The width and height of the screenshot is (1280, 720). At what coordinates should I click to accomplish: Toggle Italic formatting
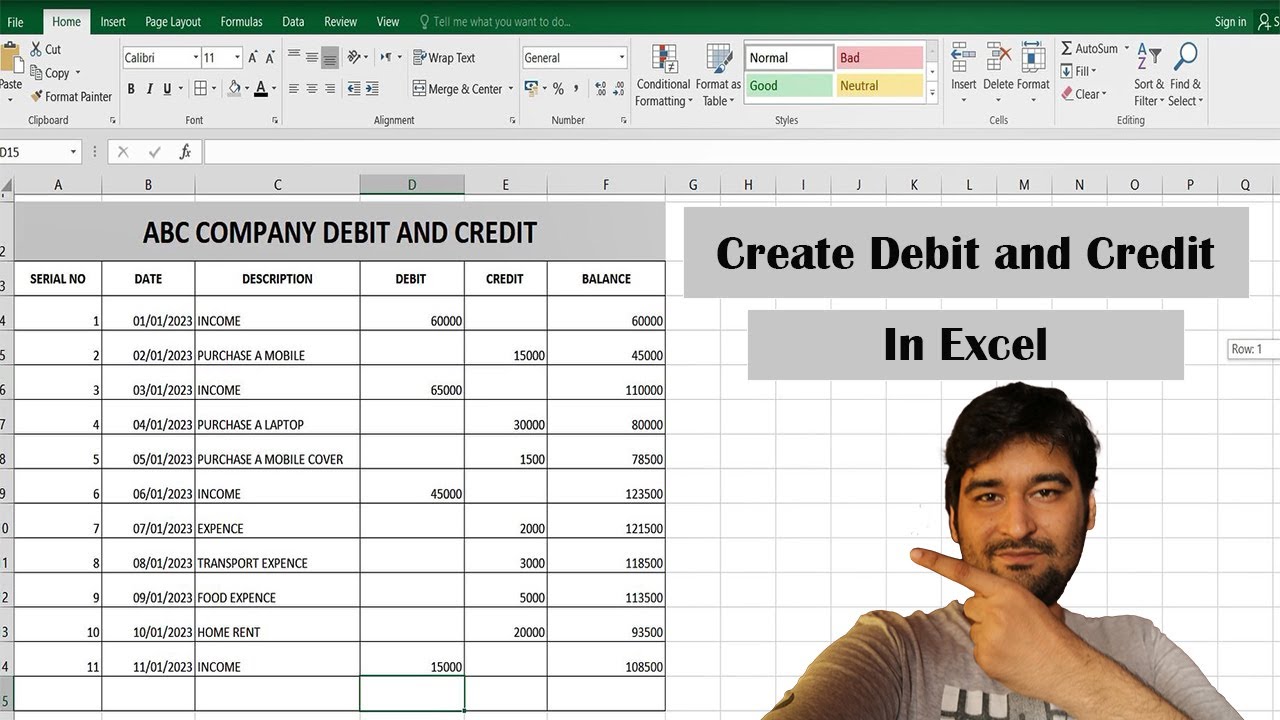coord(149,89)
